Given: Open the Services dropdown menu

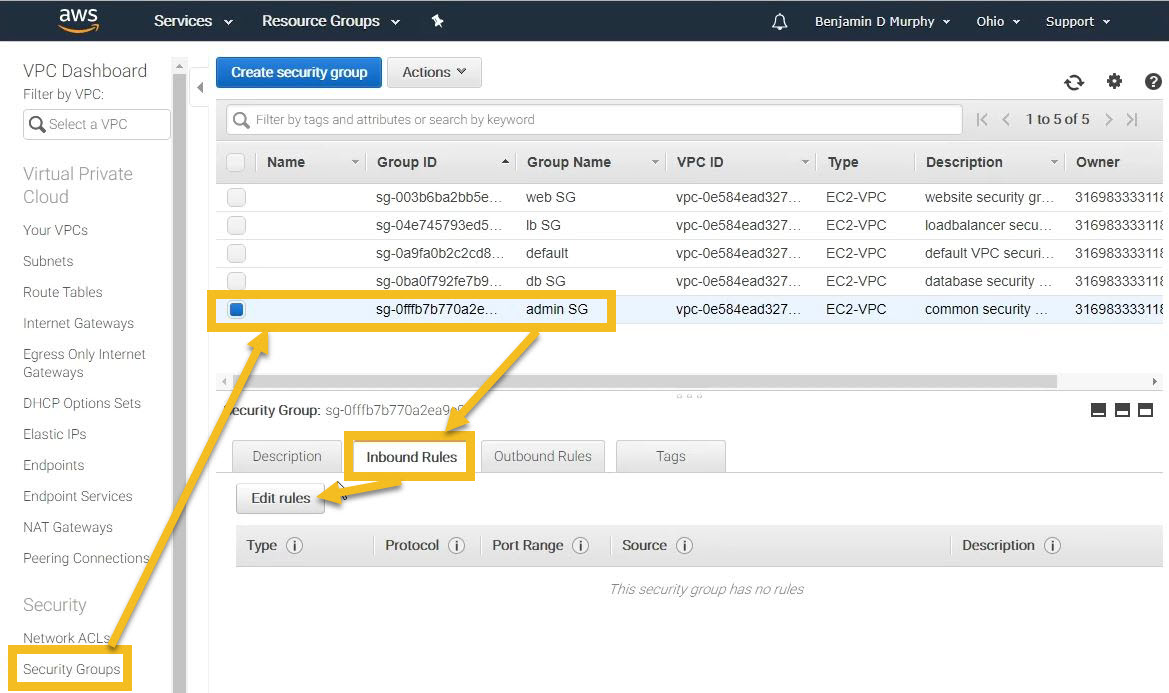Looking at the screenshot, I should pyautogui.click(x=193, y=21).
